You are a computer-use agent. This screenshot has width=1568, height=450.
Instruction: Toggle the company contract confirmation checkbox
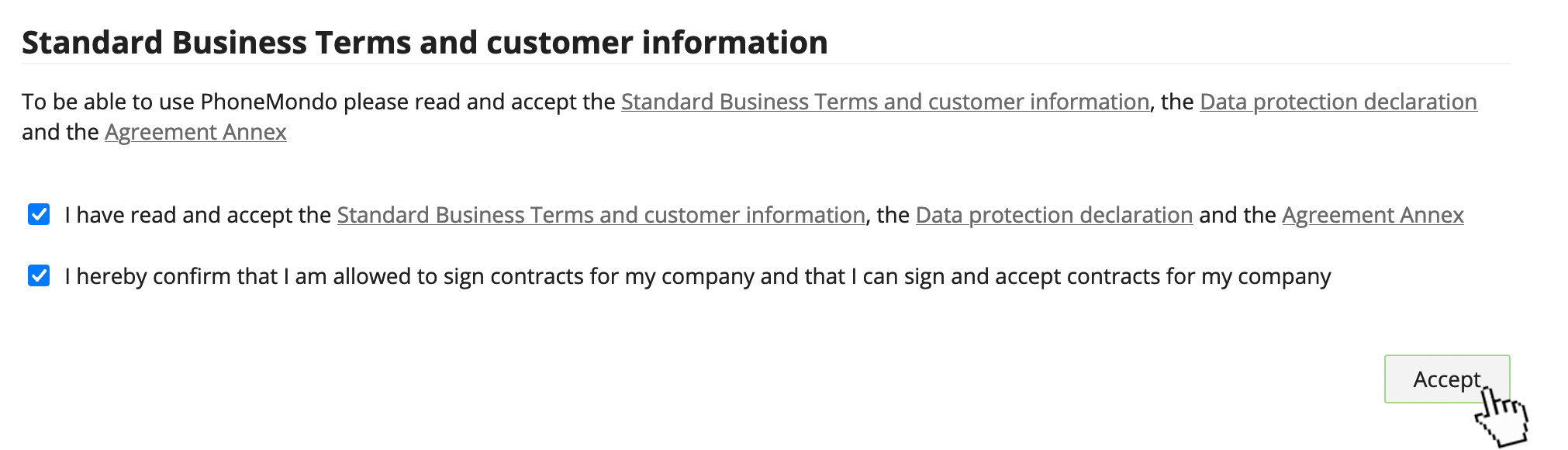[x=39, y=275]
